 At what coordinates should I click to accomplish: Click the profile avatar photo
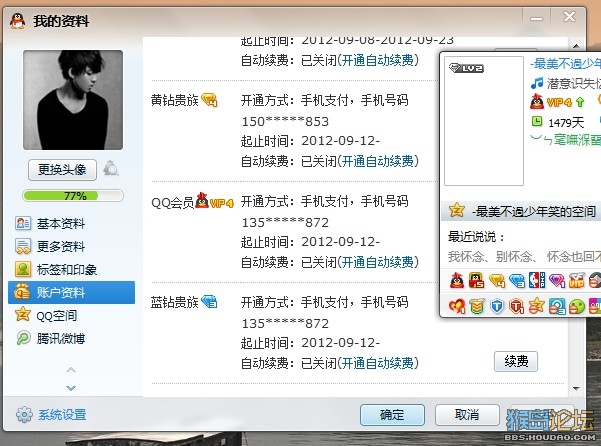coord(73,100)
